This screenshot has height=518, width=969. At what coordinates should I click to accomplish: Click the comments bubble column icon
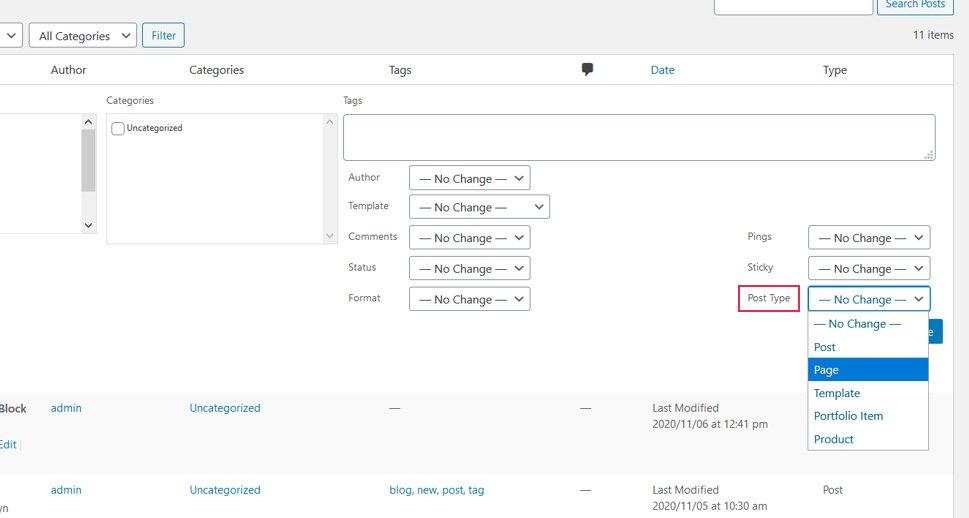[x=587, y=69]
